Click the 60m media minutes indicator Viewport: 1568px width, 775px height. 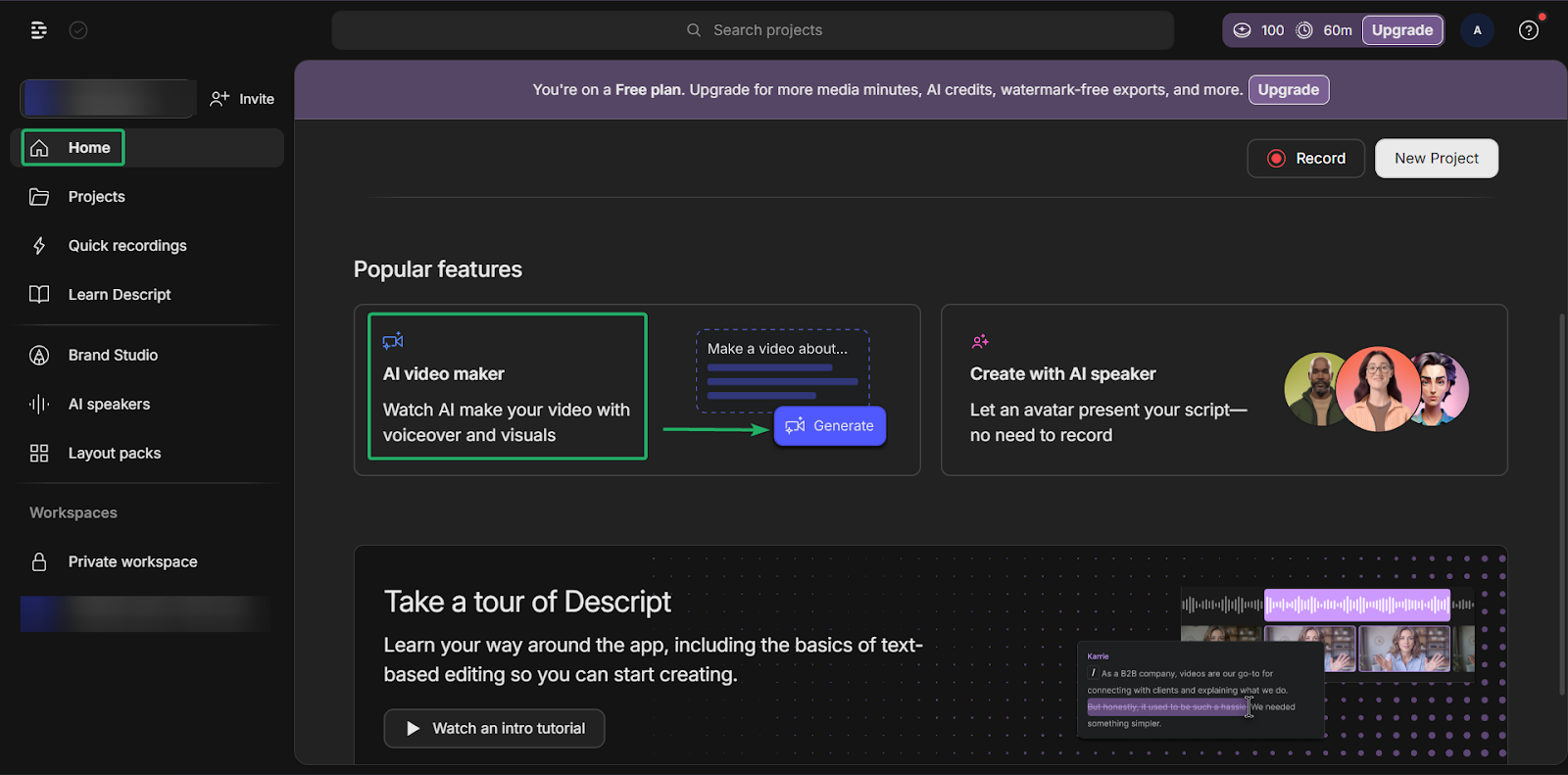pos(1324,30)
